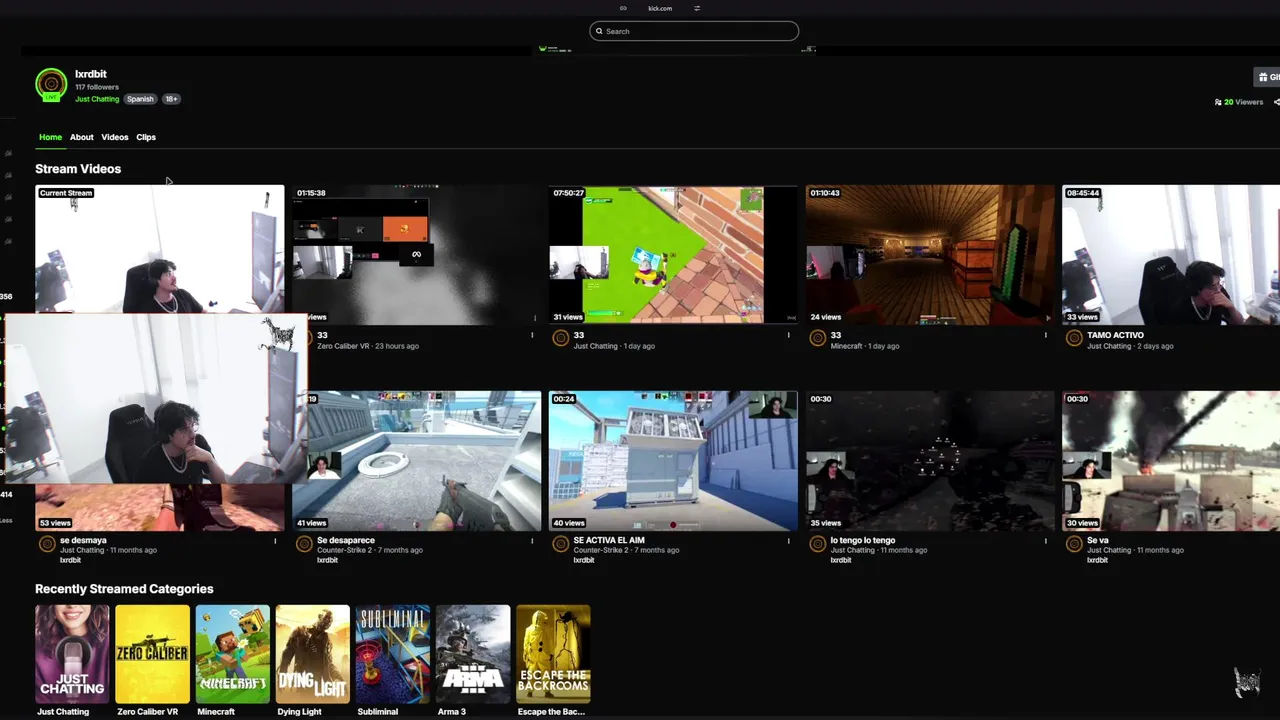Viewport: 1280px width, 720px height.
Task: Click channel avatar beside se desmaya title
Action: point(47,544)
